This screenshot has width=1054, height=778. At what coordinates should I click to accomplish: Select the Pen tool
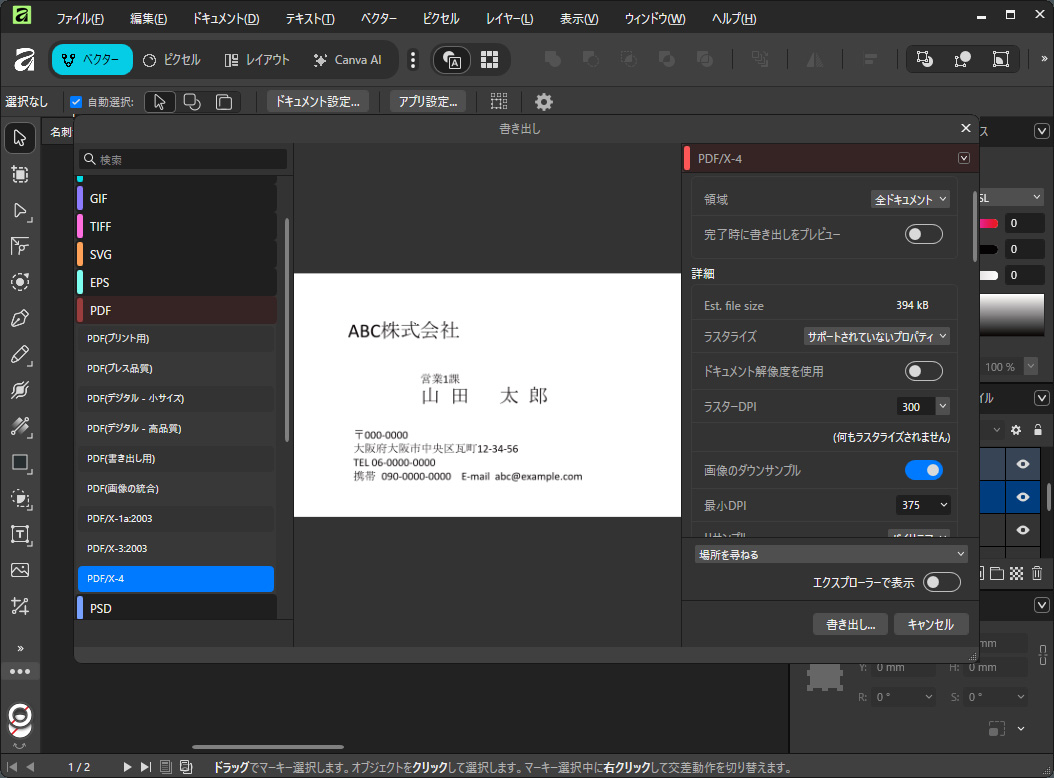pyautogui.click(x=20, y=319)
